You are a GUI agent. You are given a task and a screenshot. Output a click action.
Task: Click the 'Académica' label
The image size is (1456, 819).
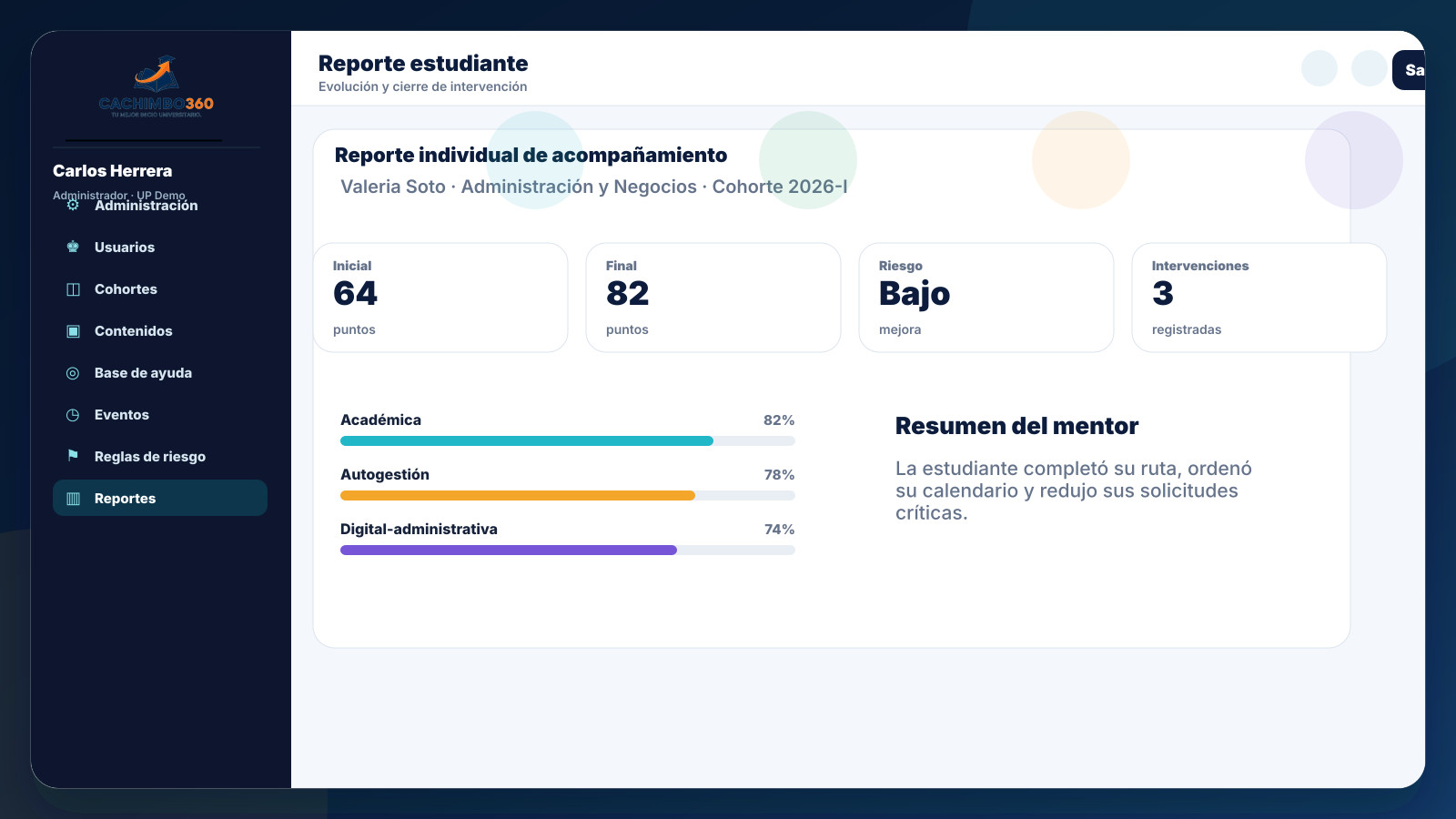click(380, 420)
